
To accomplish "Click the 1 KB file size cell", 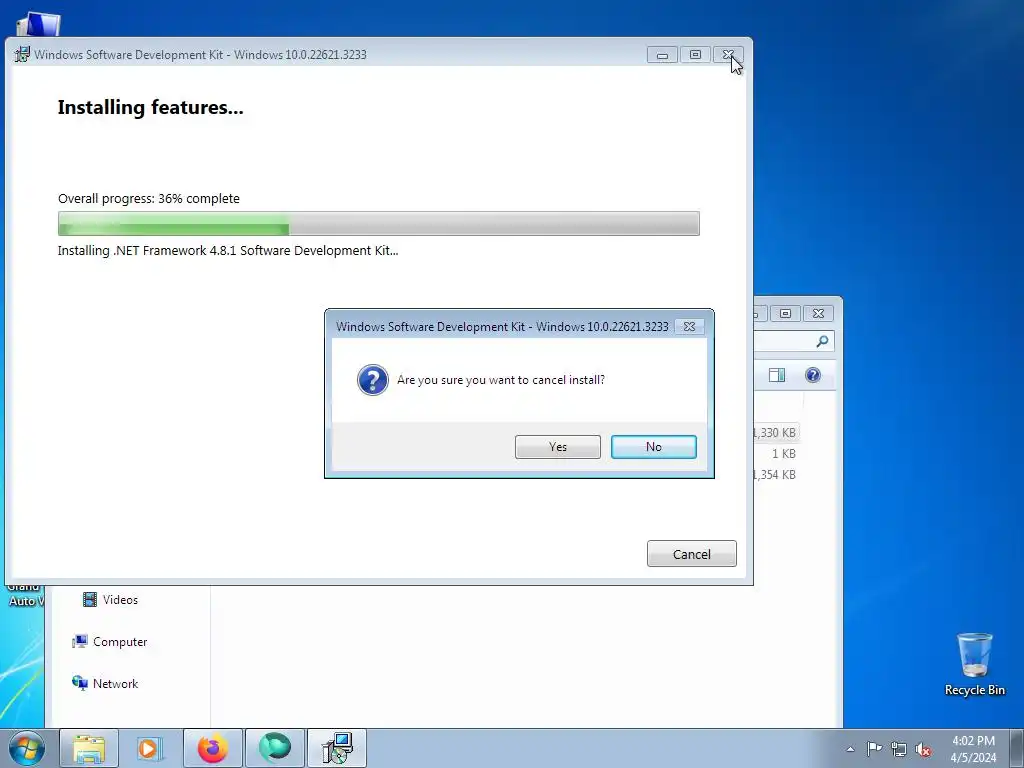I will coord(784,453).
